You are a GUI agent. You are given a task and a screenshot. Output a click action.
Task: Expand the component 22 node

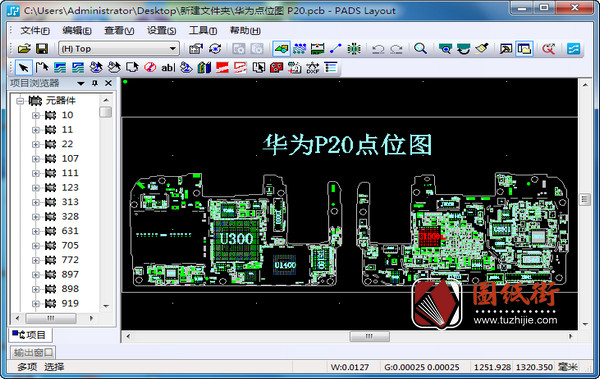click(36, 144)
